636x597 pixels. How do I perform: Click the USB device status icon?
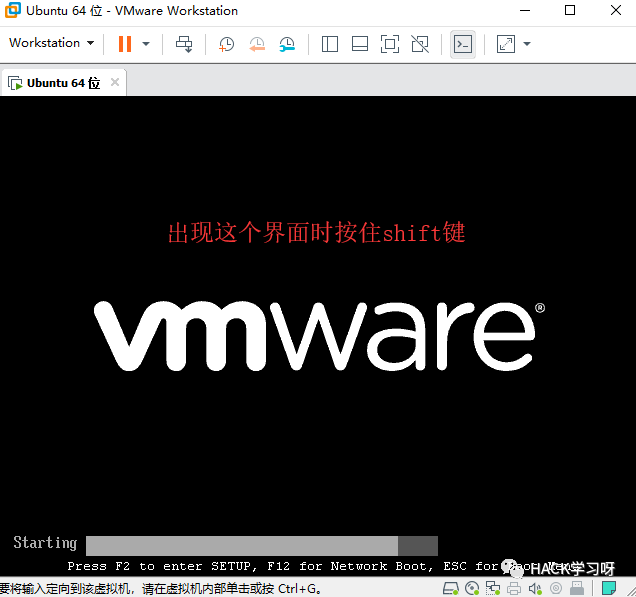556,588
